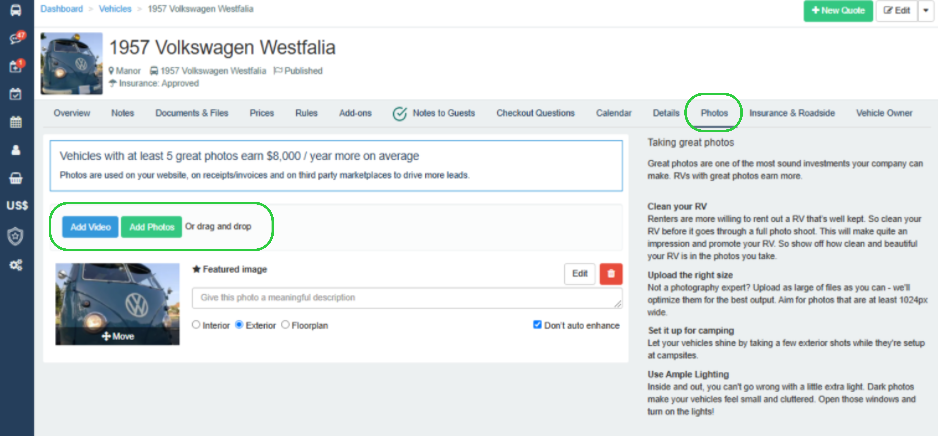Viewport: 938px width, 436px height.
Task: Open the Checkout Questions tab
Action: [x=535, y=113]
